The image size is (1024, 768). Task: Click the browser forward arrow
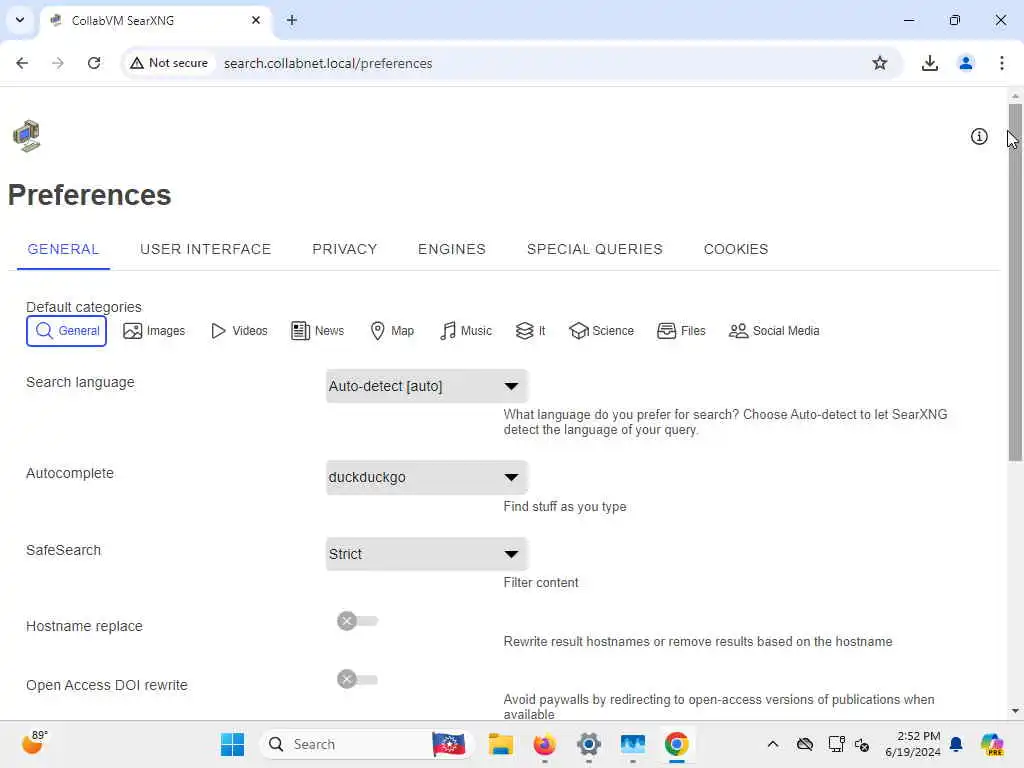(x=57, y=63)
